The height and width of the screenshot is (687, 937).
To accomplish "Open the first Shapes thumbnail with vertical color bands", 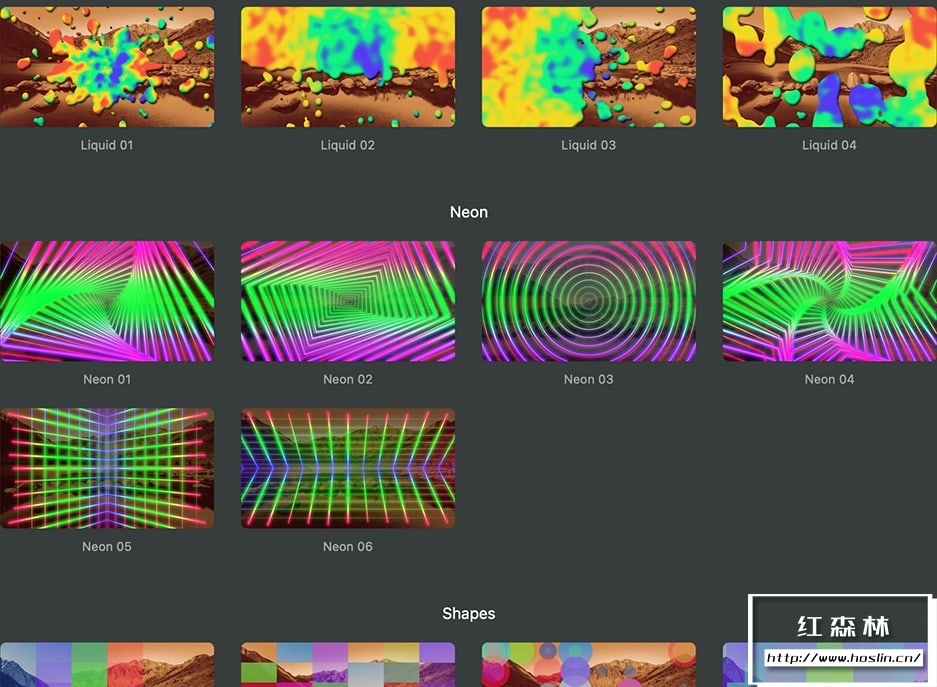I will coord(107,664).
